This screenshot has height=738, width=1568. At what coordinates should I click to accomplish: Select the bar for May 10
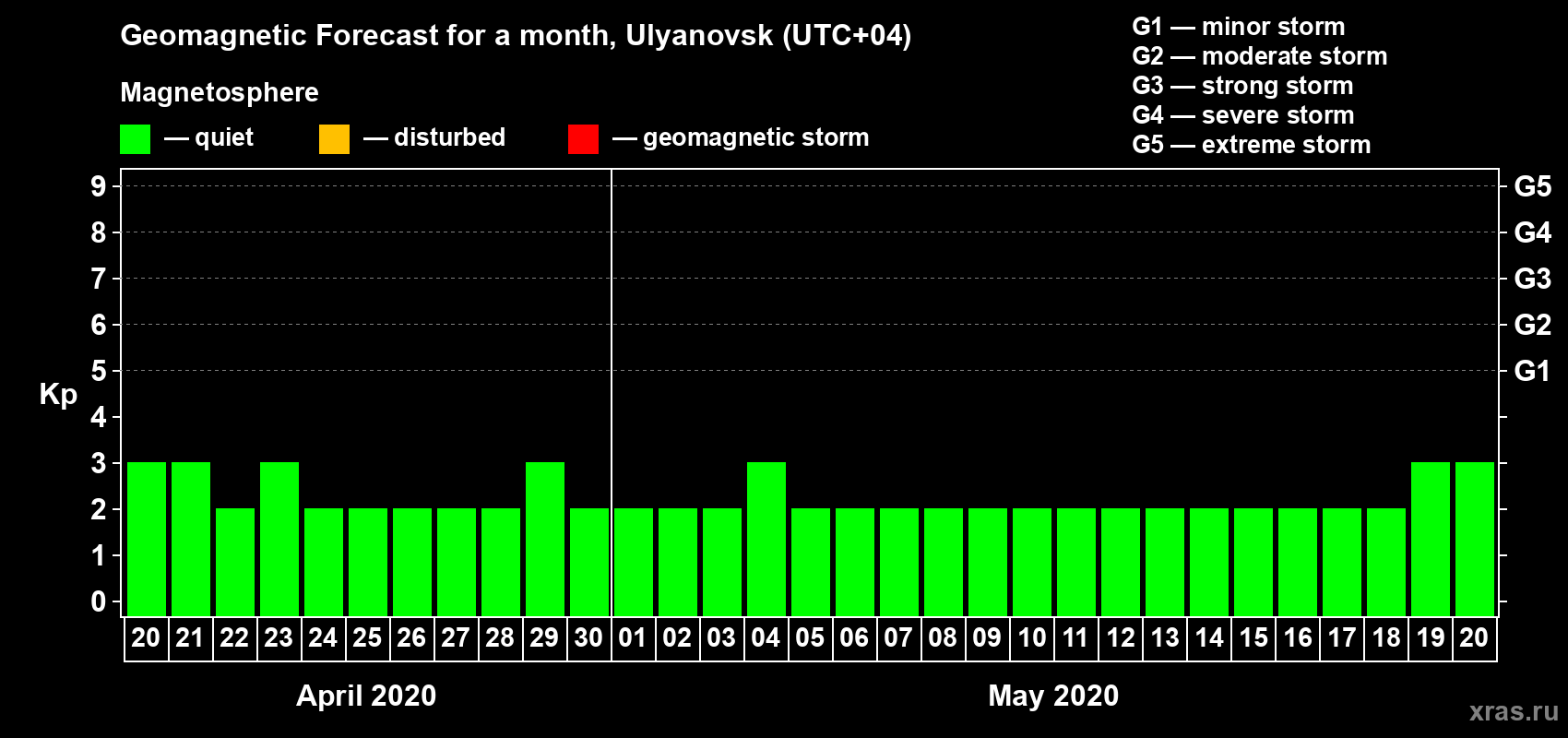(x=1032, y=562)
